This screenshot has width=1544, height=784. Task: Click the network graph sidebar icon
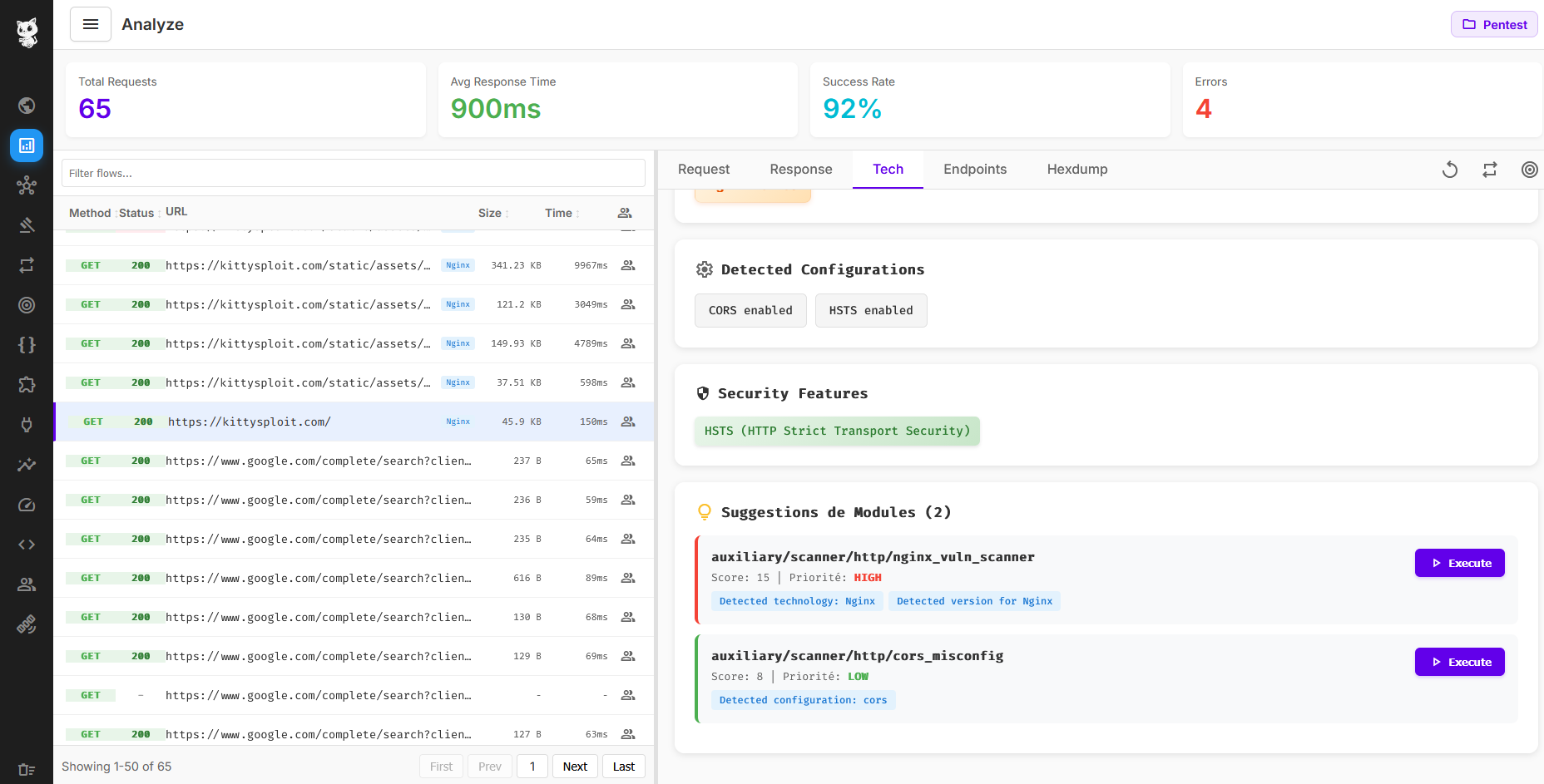coord(27,185)
